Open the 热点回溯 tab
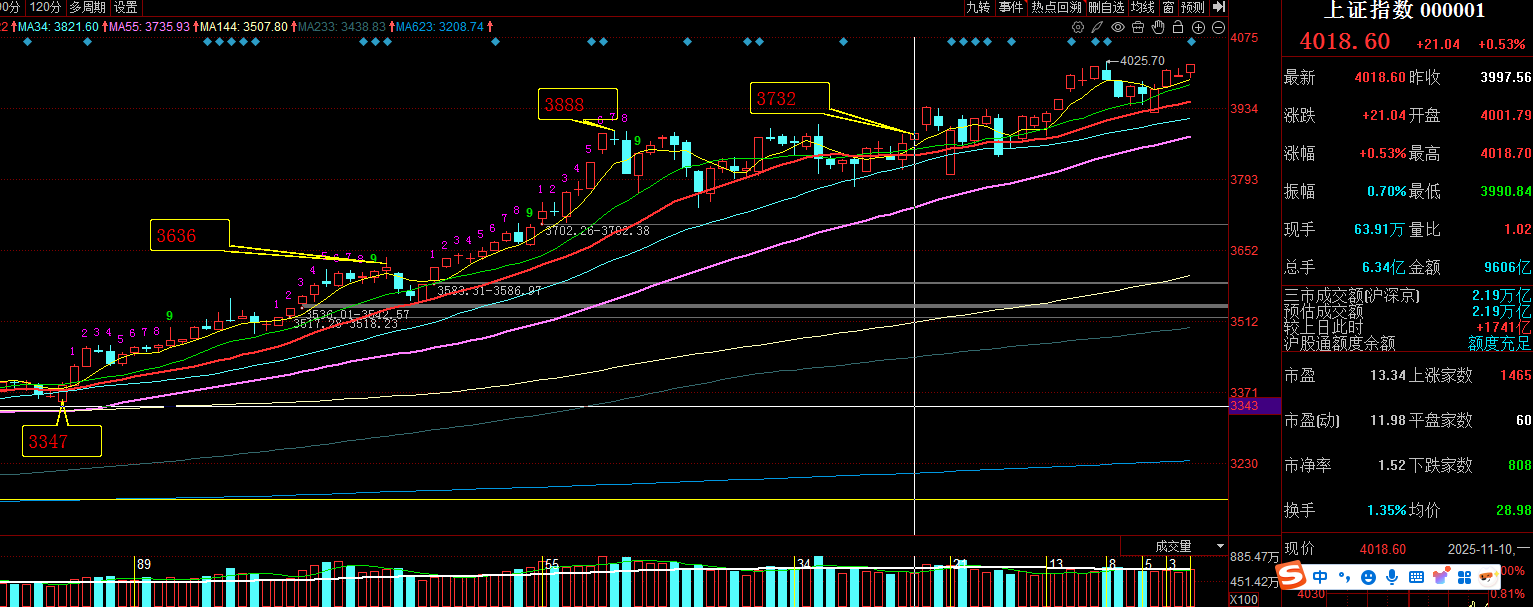 point(1056,7)
